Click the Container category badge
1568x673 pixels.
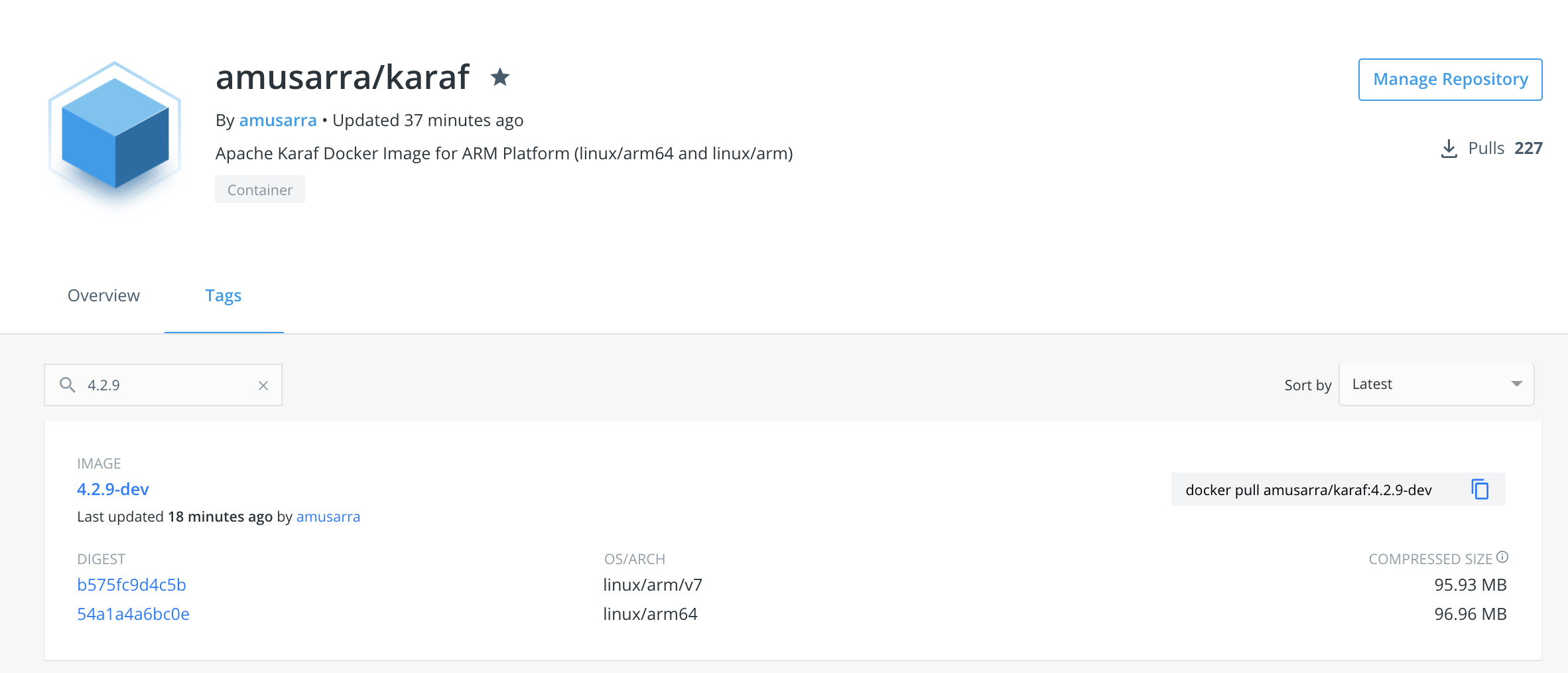260,190
